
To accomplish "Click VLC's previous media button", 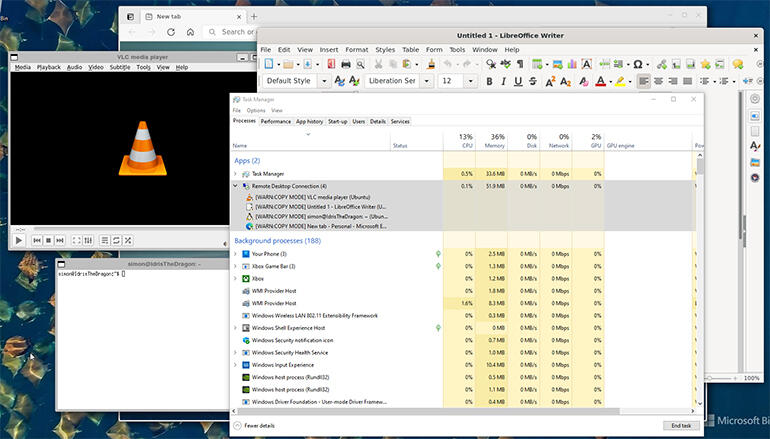I will click(x=37, y=240).
